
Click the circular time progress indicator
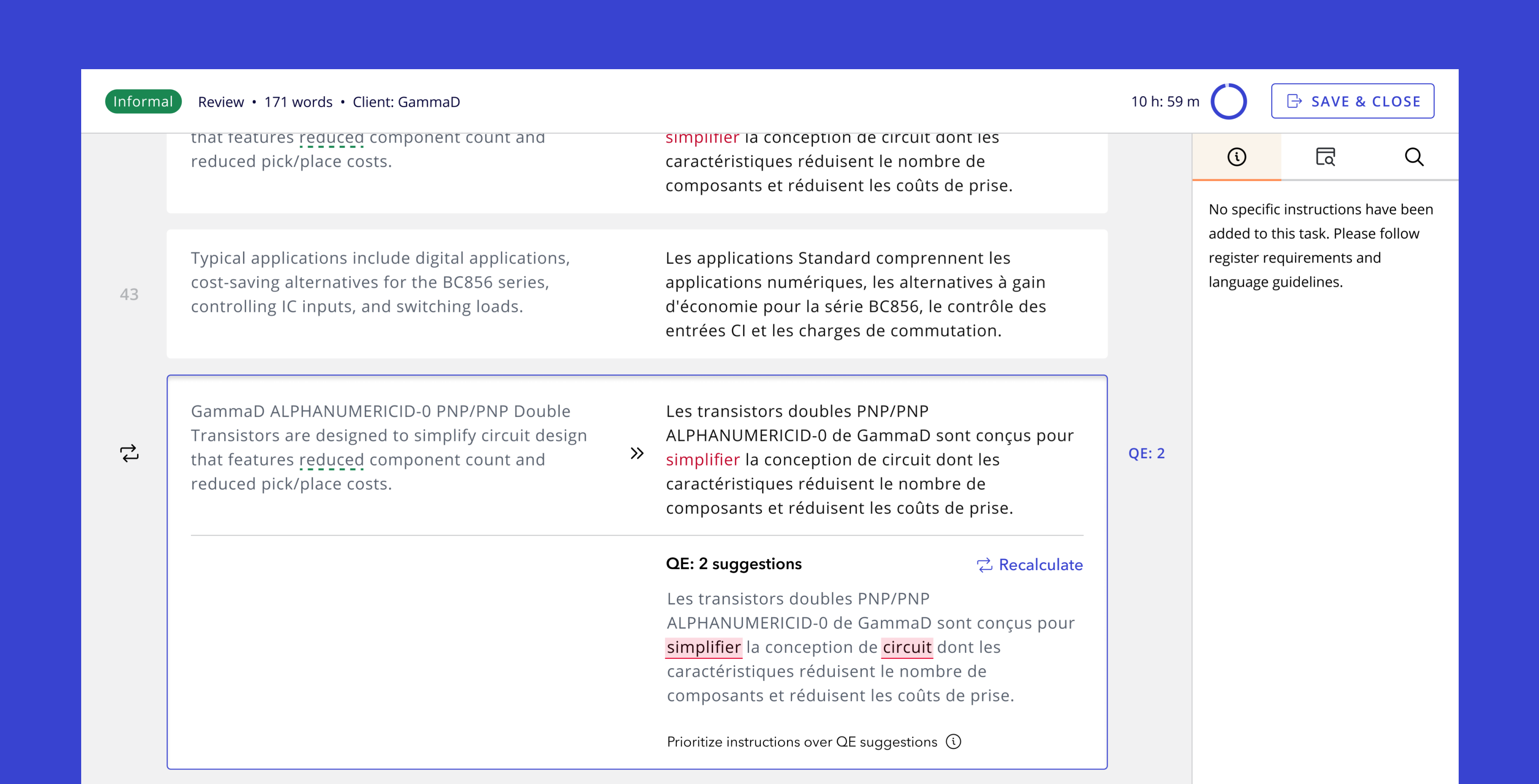[x=1228, y=102]
